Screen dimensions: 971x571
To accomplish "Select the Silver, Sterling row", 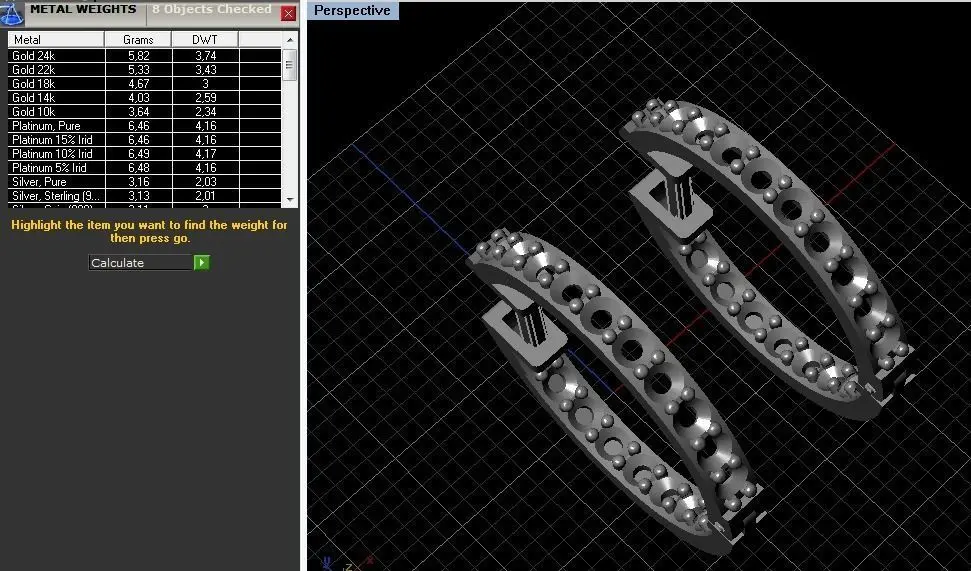I will click(x=144, y=196).
